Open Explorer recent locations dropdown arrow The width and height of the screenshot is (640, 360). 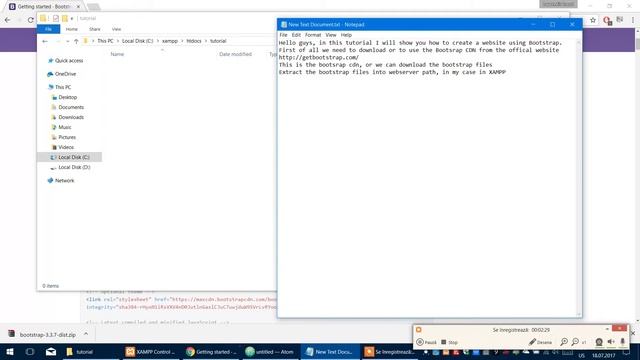point(67,41)
